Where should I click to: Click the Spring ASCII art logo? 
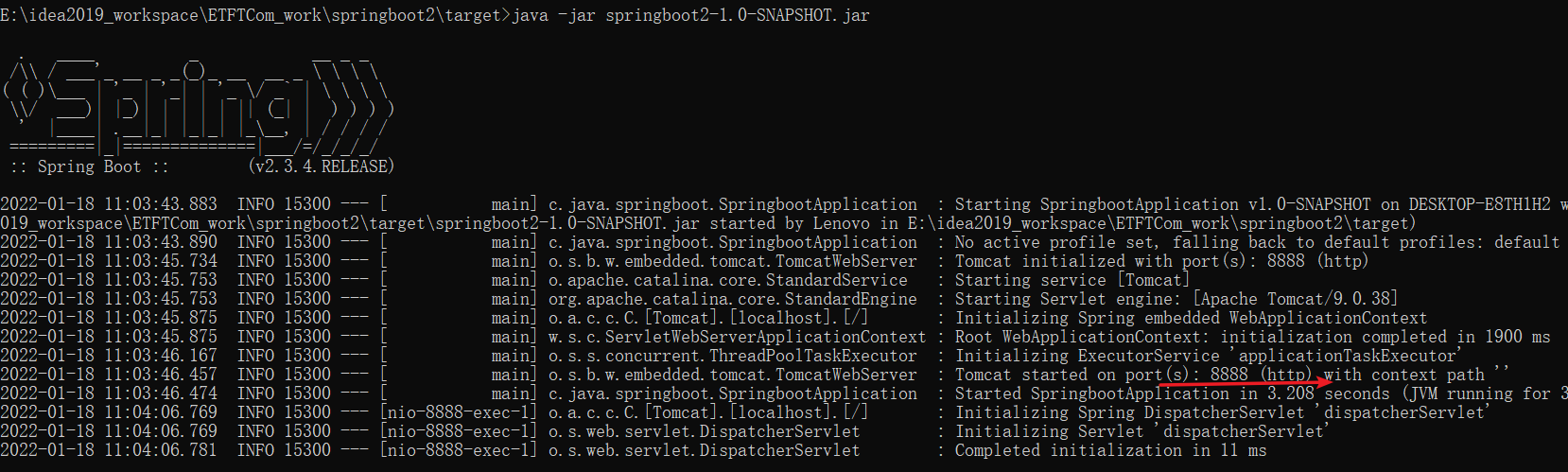[x=197, y=106]
